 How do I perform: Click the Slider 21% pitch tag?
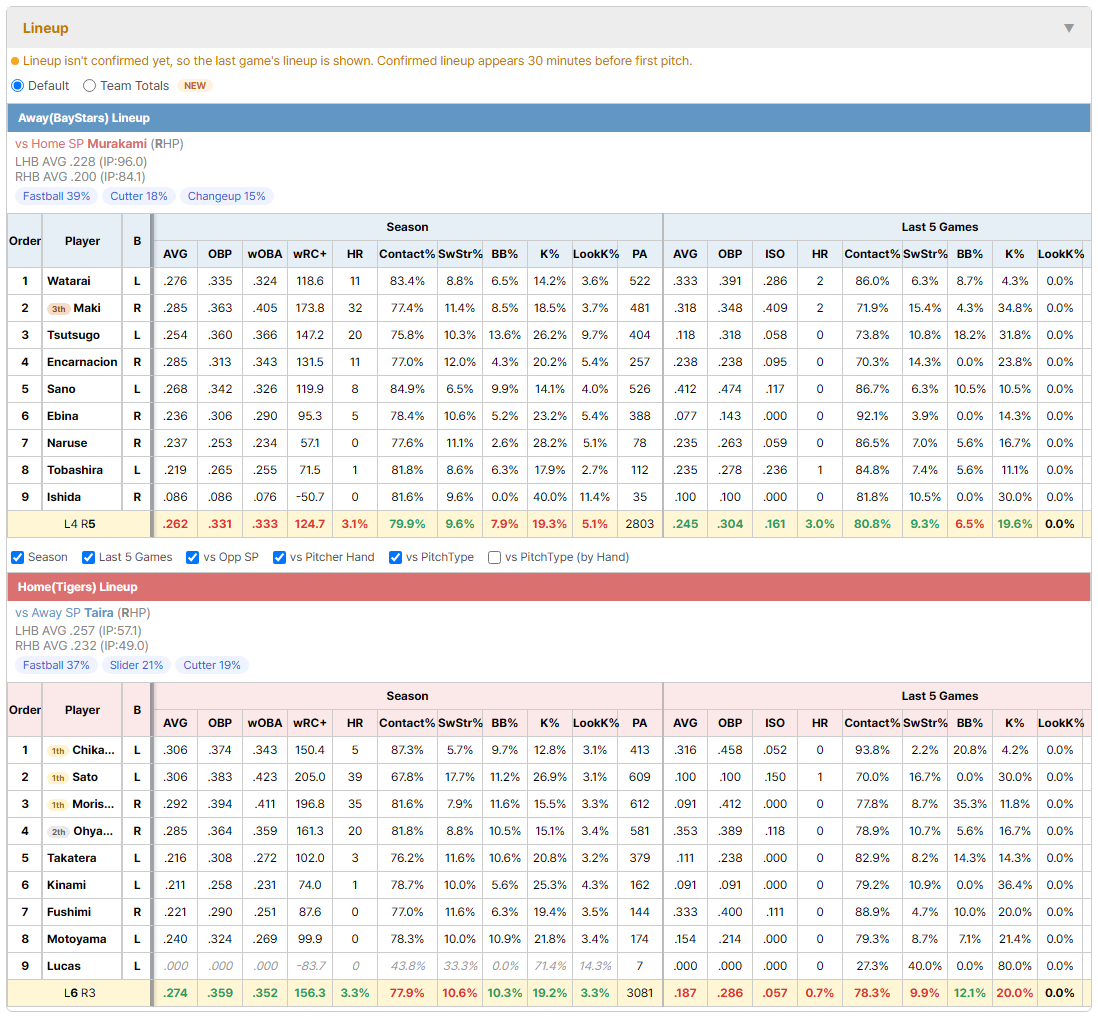[137, 665]
